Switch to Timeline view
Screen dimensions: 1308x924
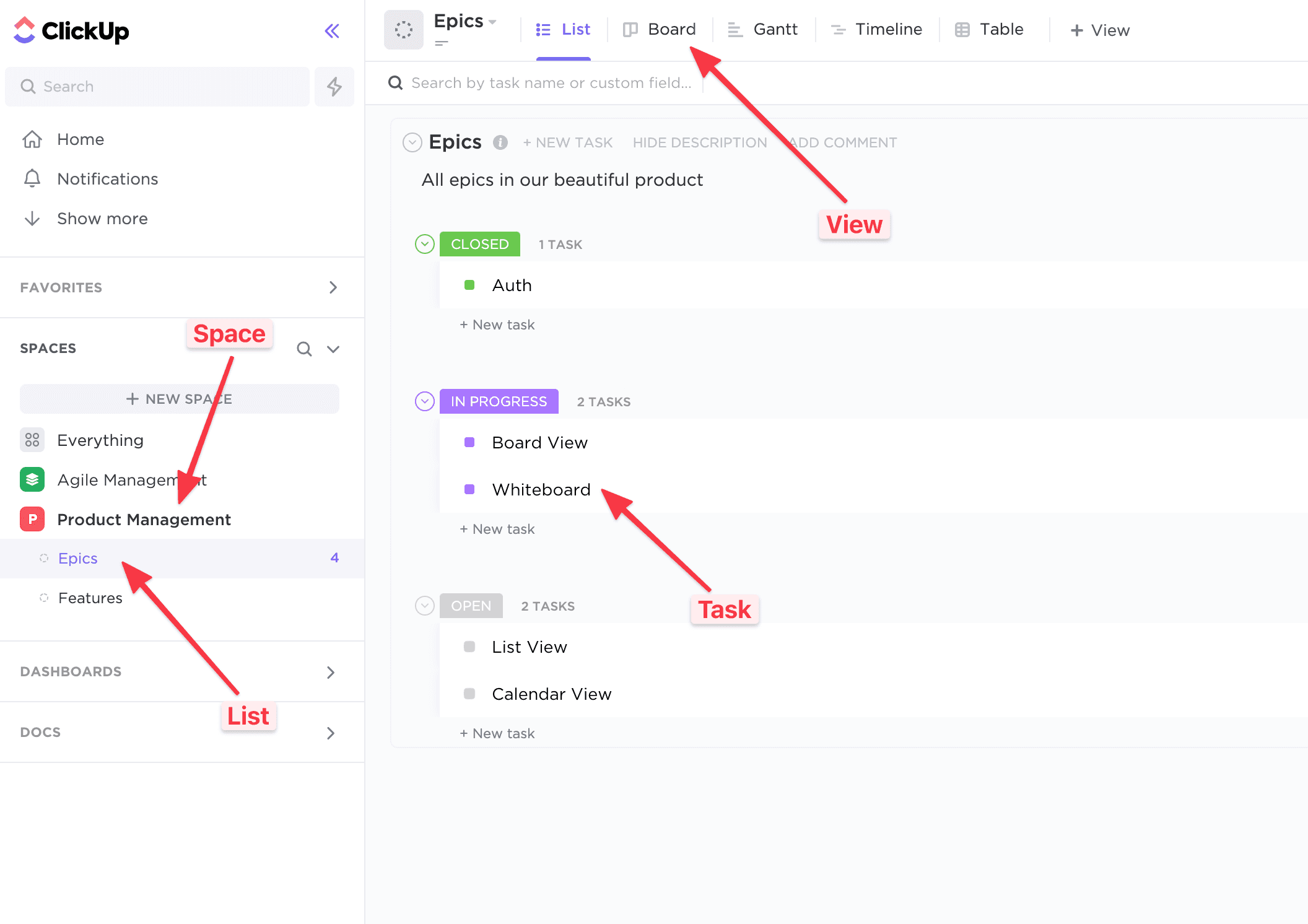click(x=839, y=29)
